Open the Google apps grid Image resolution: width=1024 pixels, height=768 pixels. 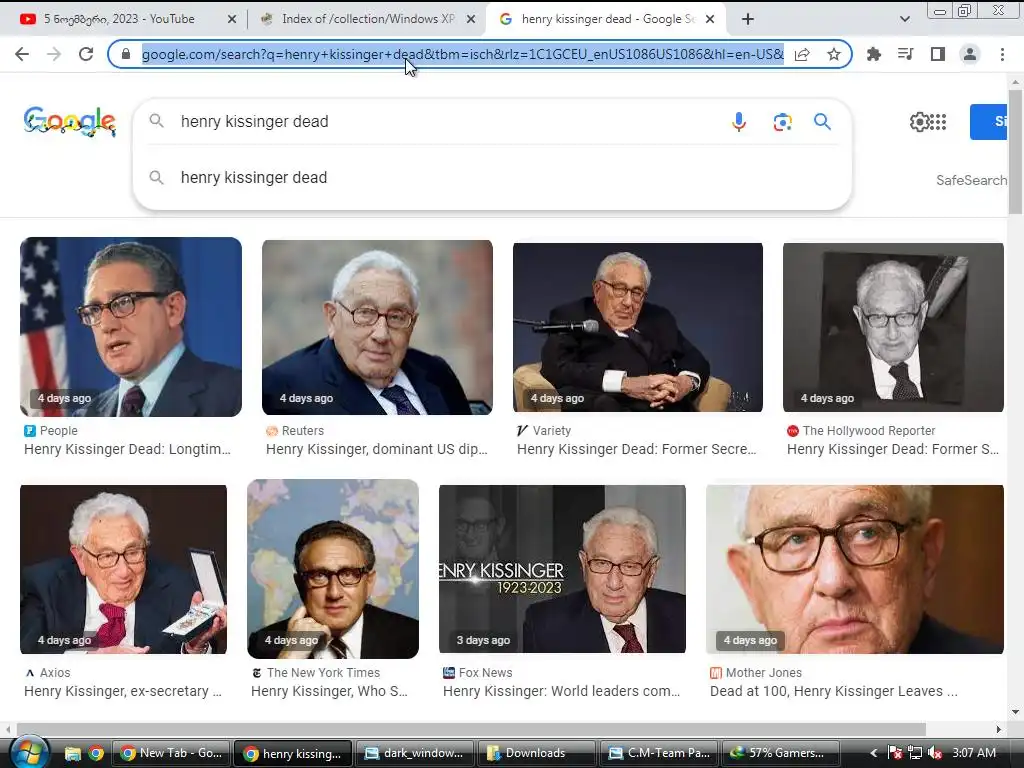coord(938,121)
